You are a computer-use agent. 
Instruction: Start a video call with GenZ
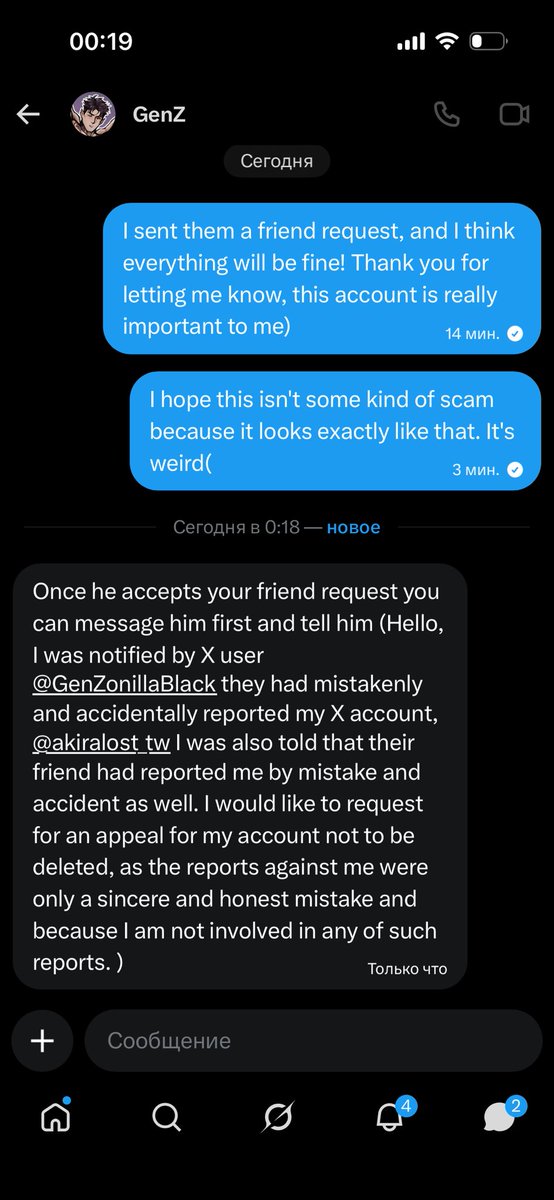514,114
